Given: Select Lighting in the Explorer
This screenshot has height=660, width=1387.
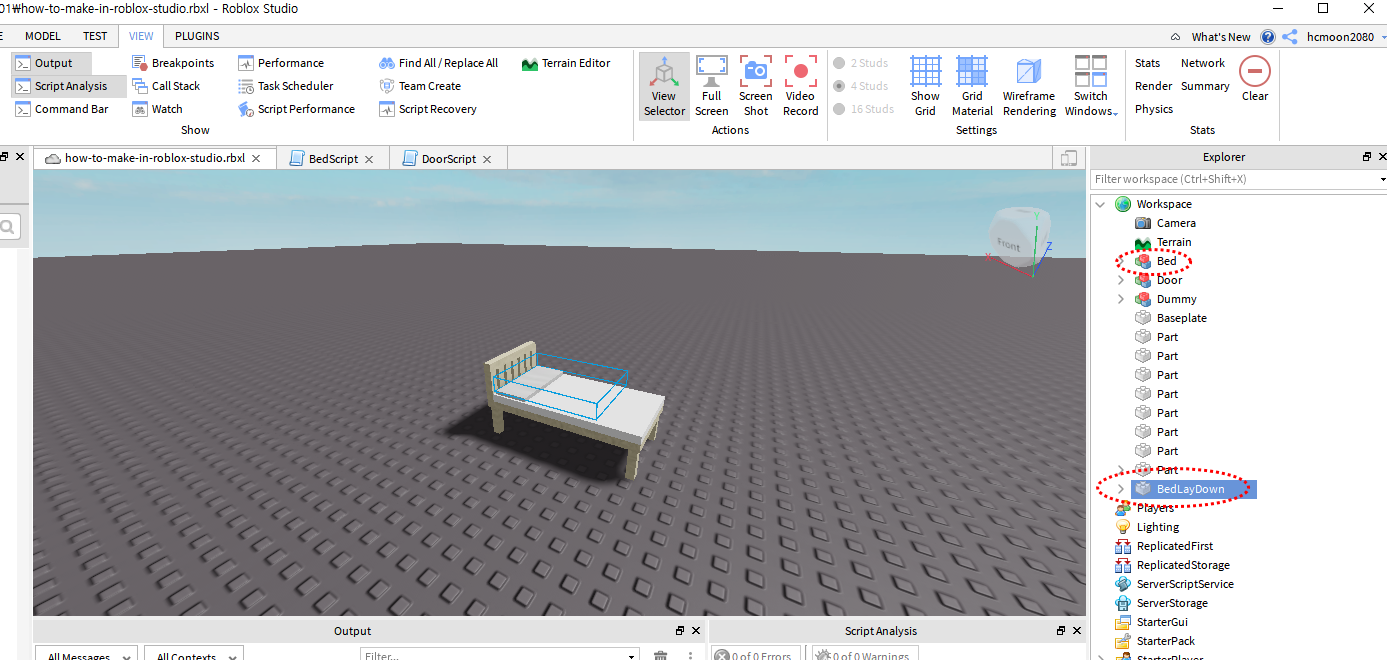Looking at the screenshot, I should click(1158, 527).
